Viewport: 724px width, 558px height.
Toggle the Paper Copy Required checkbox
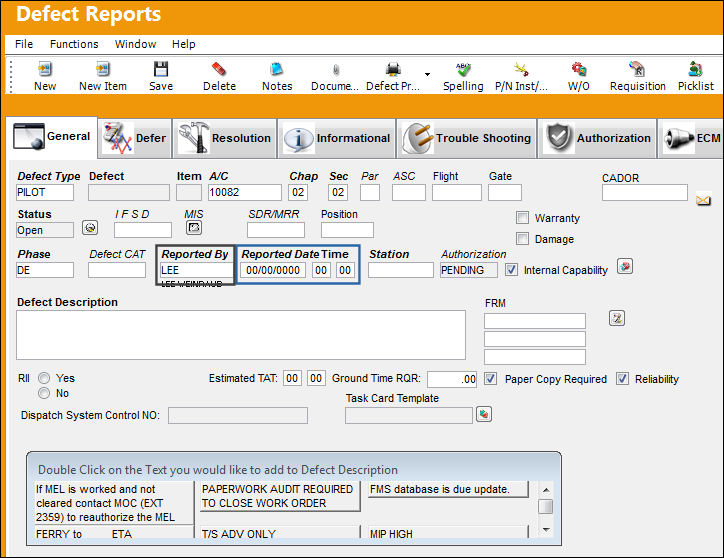[x=490, y=379]
